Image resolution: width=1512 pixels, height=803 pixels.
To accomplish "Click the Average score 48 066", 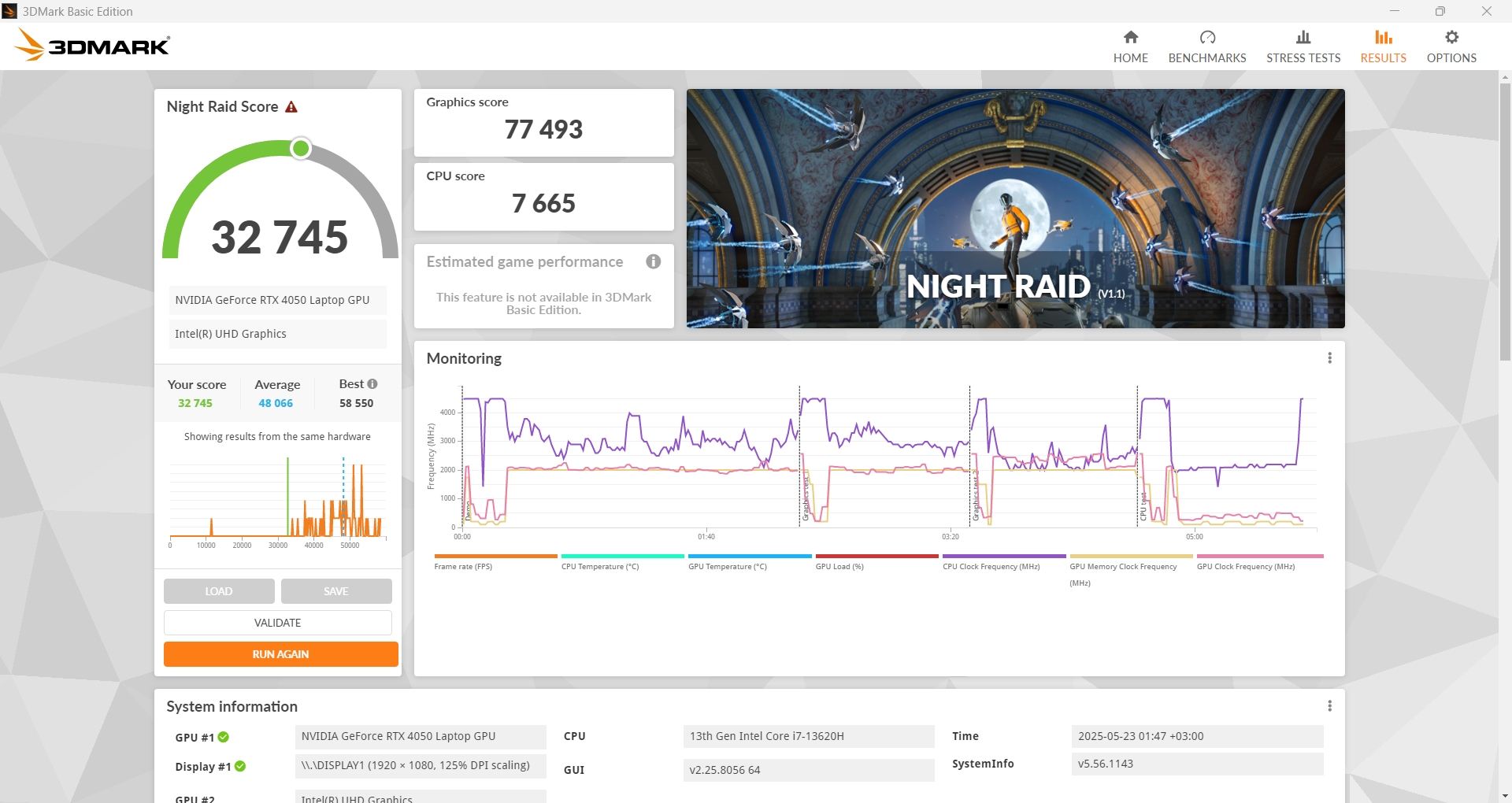I will pyautogui.click(x=276, y=403).
